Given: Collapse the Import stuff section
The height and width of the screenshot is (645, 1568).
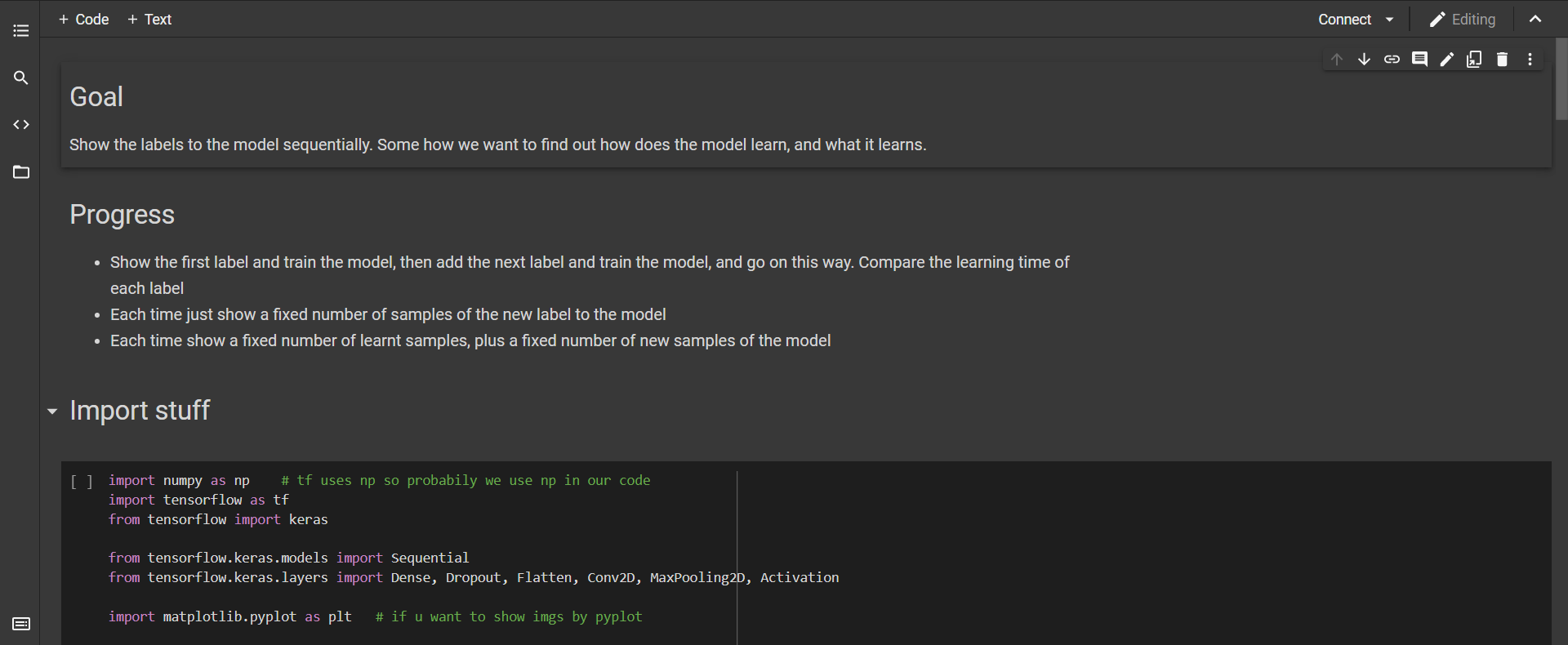Looking at the screenshot, I should point(52,411).
